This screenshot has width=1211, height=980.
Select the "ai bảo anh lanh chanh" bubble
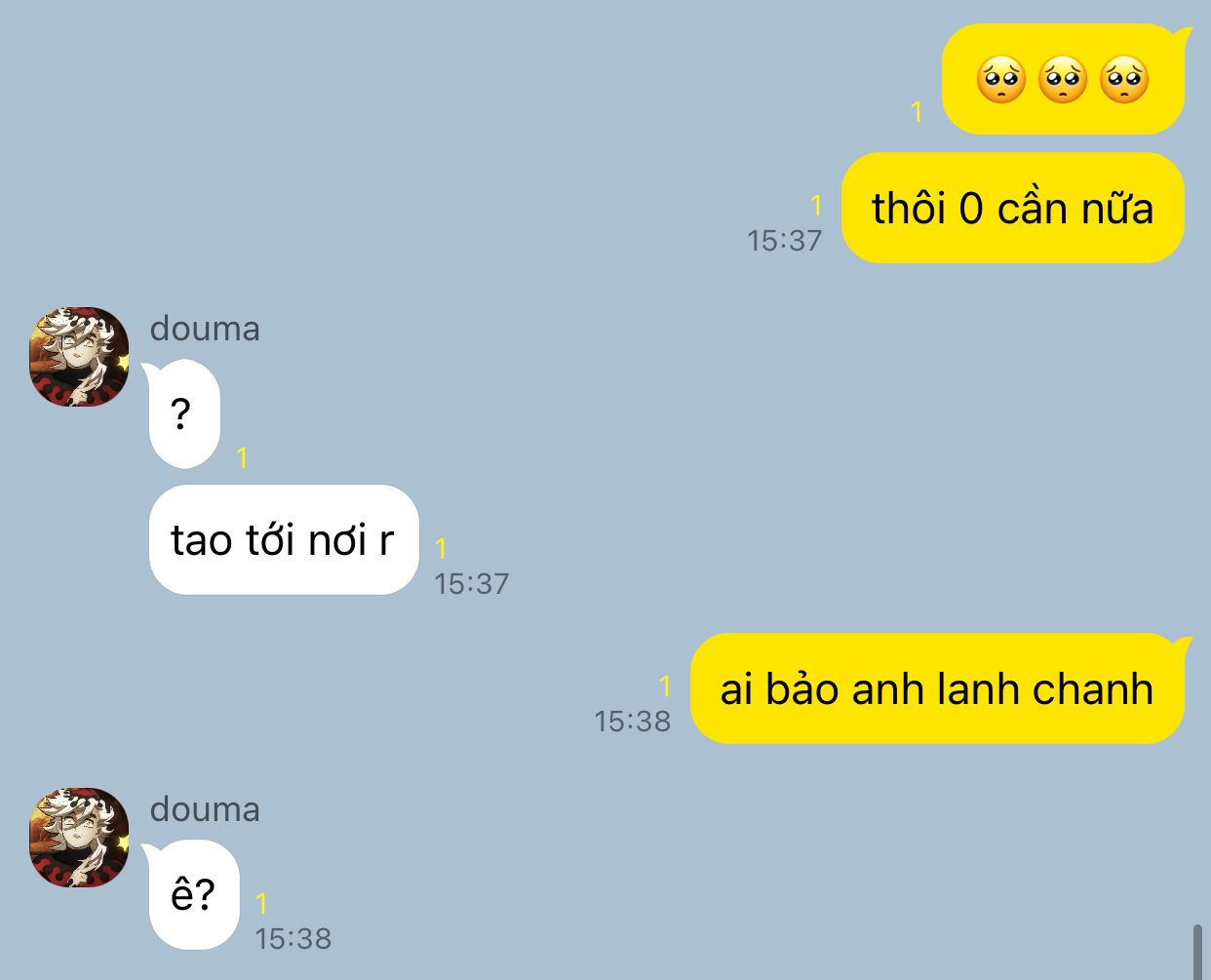pos(937,688)
